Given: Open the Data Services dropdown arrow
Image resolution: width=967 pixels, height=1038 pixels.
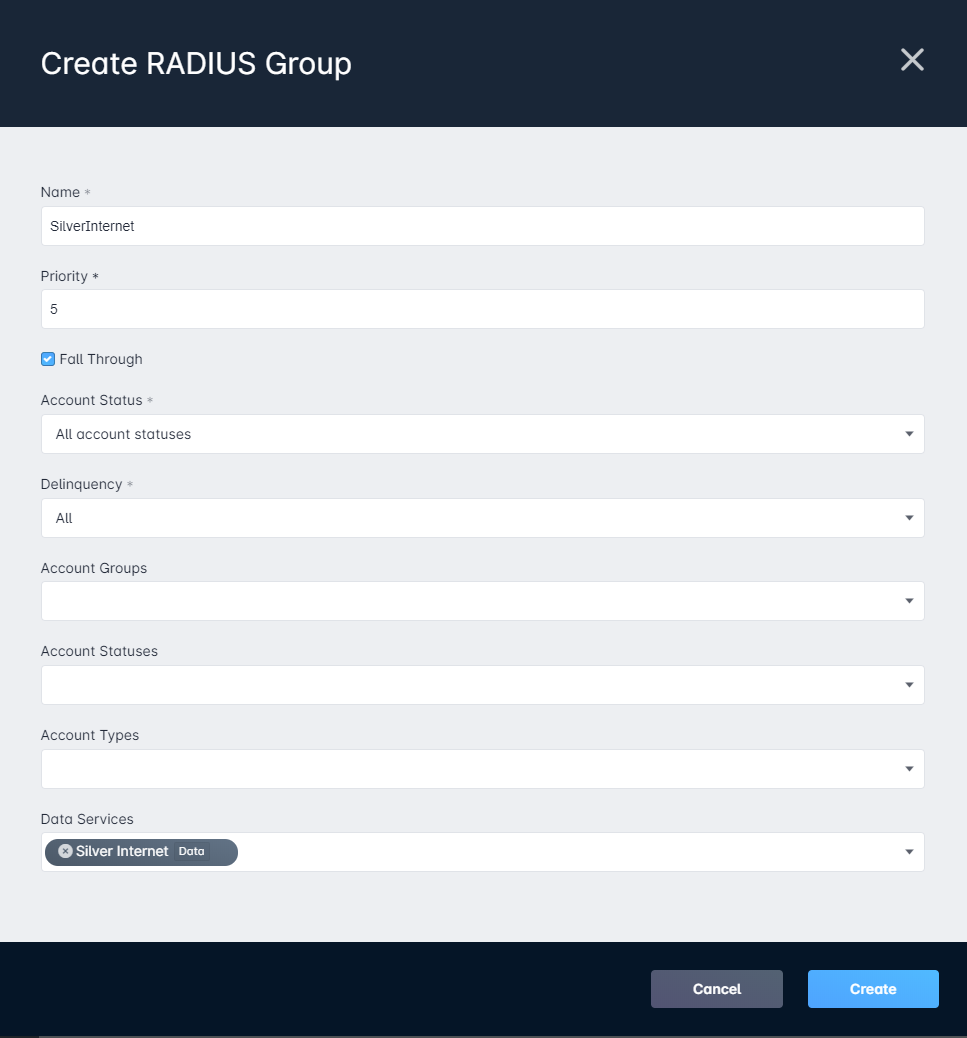Looking at the screenshot, I should [x=909, y=852].
